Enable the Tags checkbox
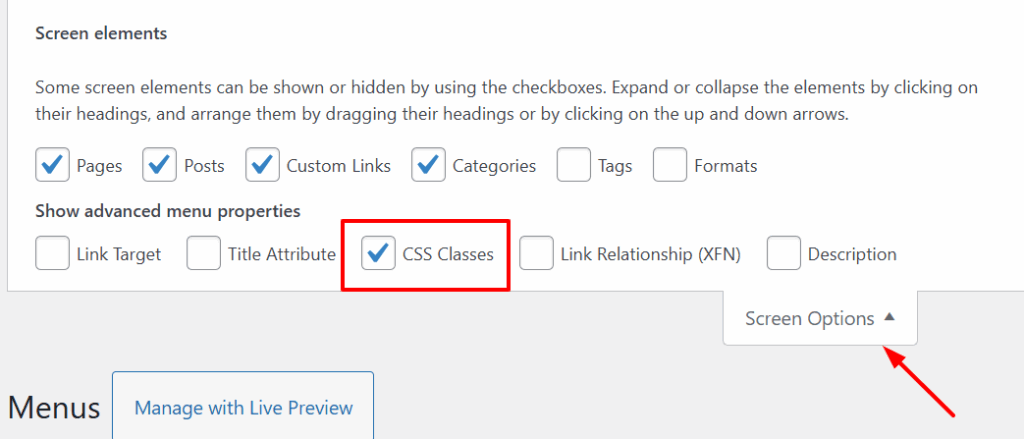 tap(574, 165)
